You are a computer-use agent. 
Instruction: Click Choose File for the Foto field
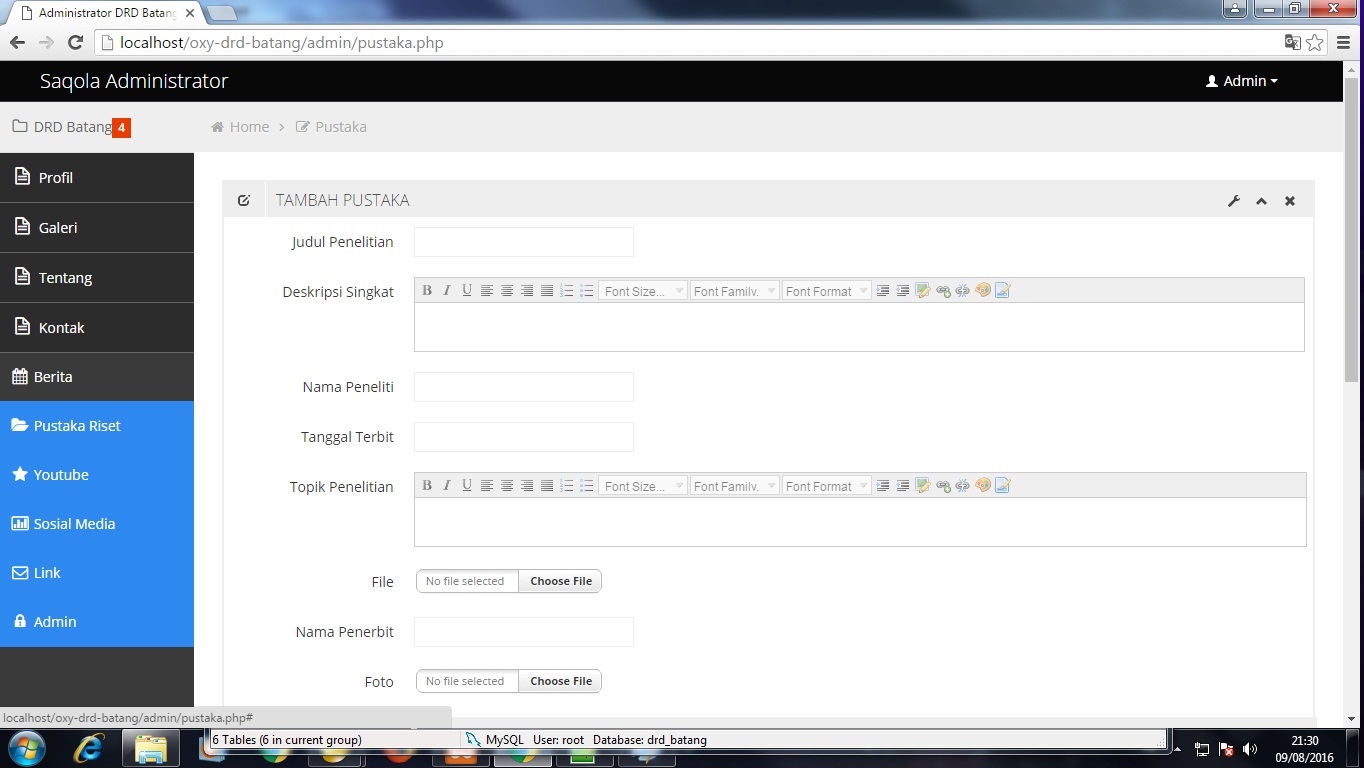coord(560,681)
